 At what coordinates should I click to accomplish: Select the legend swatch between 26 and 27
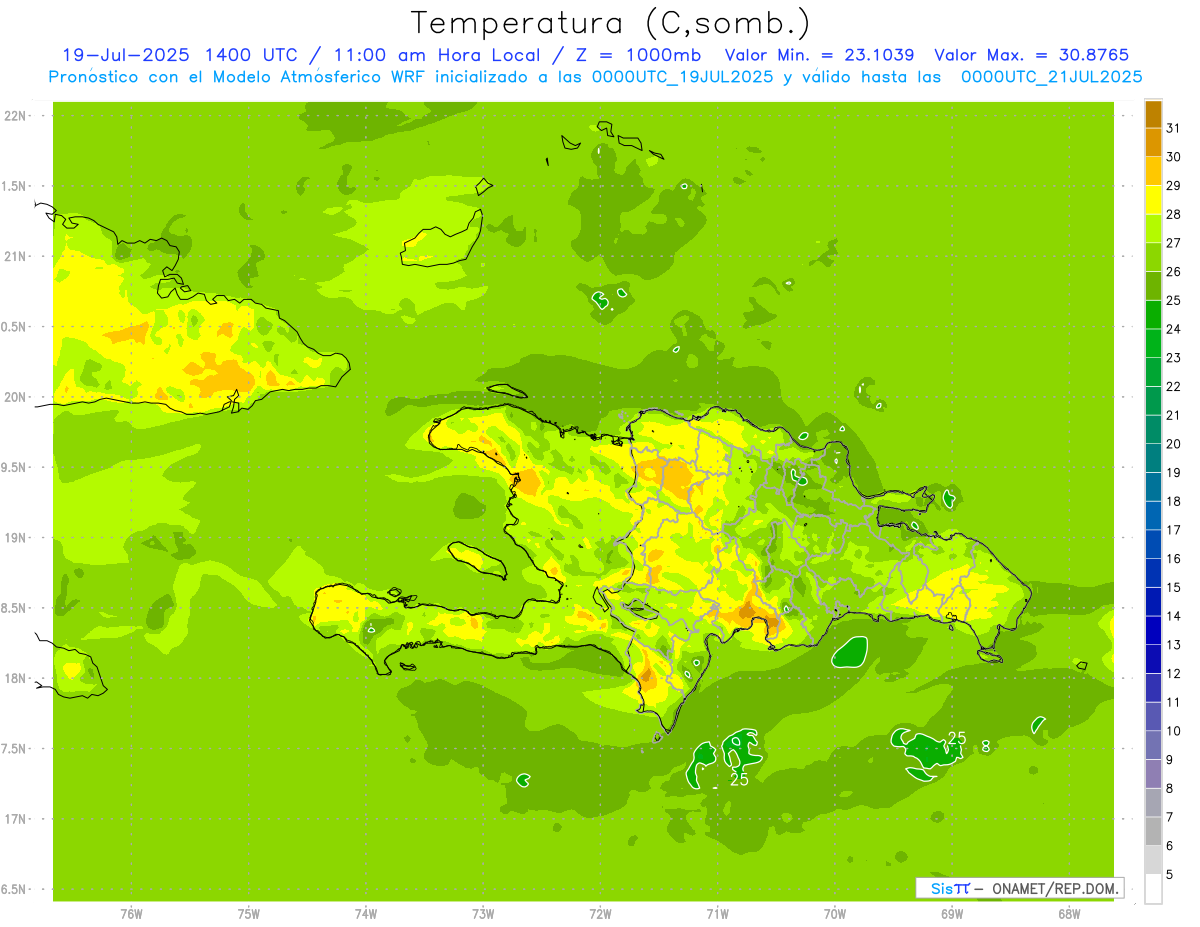[x=1153, y=258]
